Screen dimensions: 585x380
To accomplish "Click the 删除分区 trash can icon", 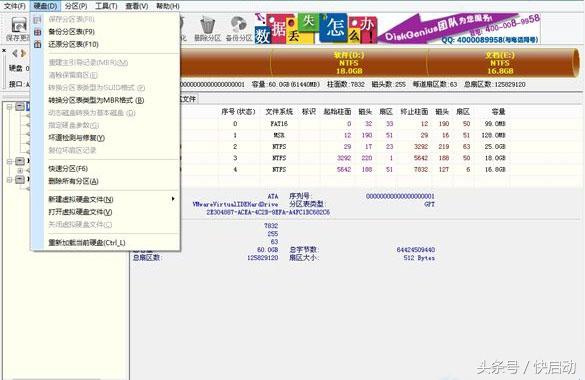I will click(x=207, y=25).
